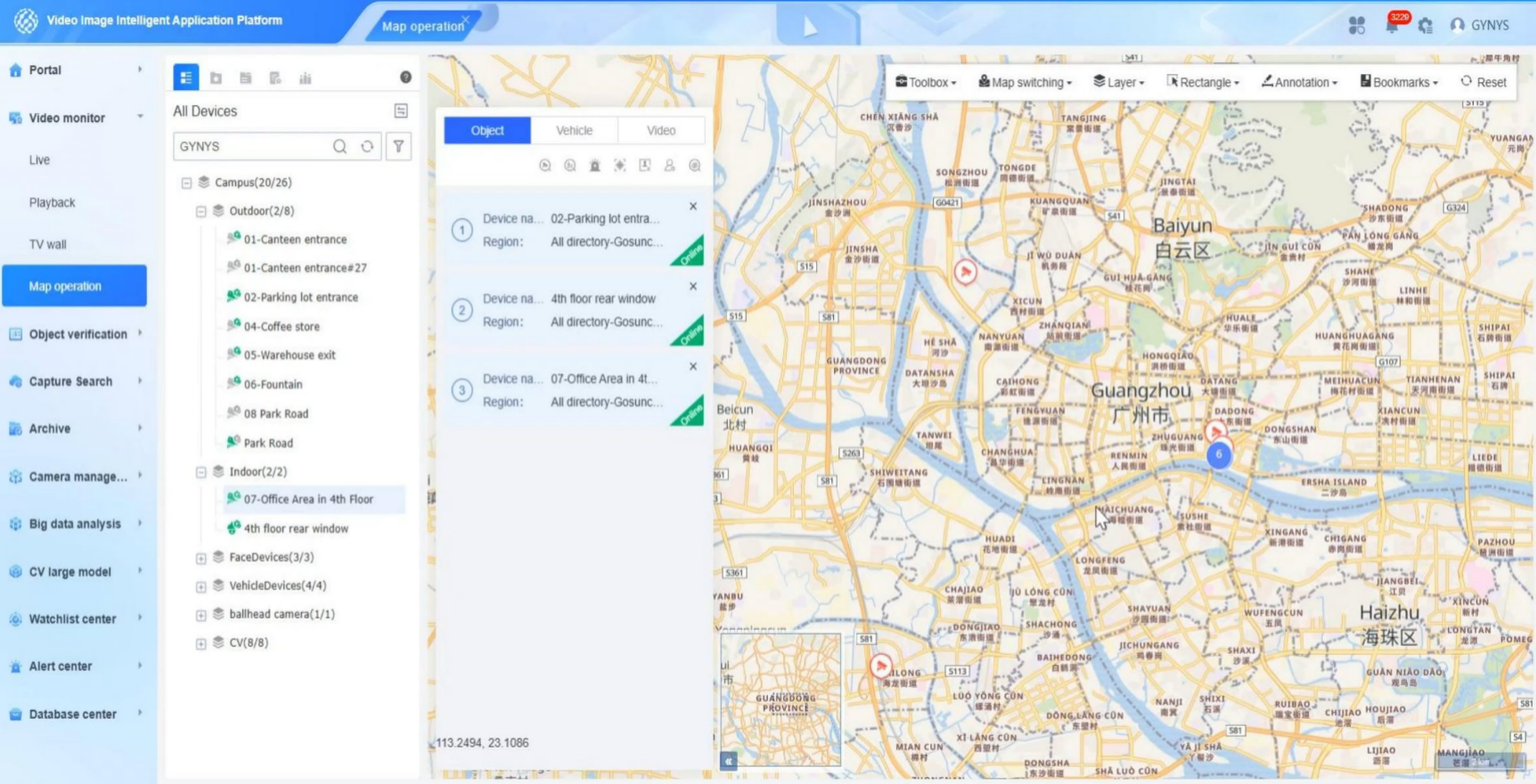
Task: Click the help question mark icon
Action: (x=405, y=78)
